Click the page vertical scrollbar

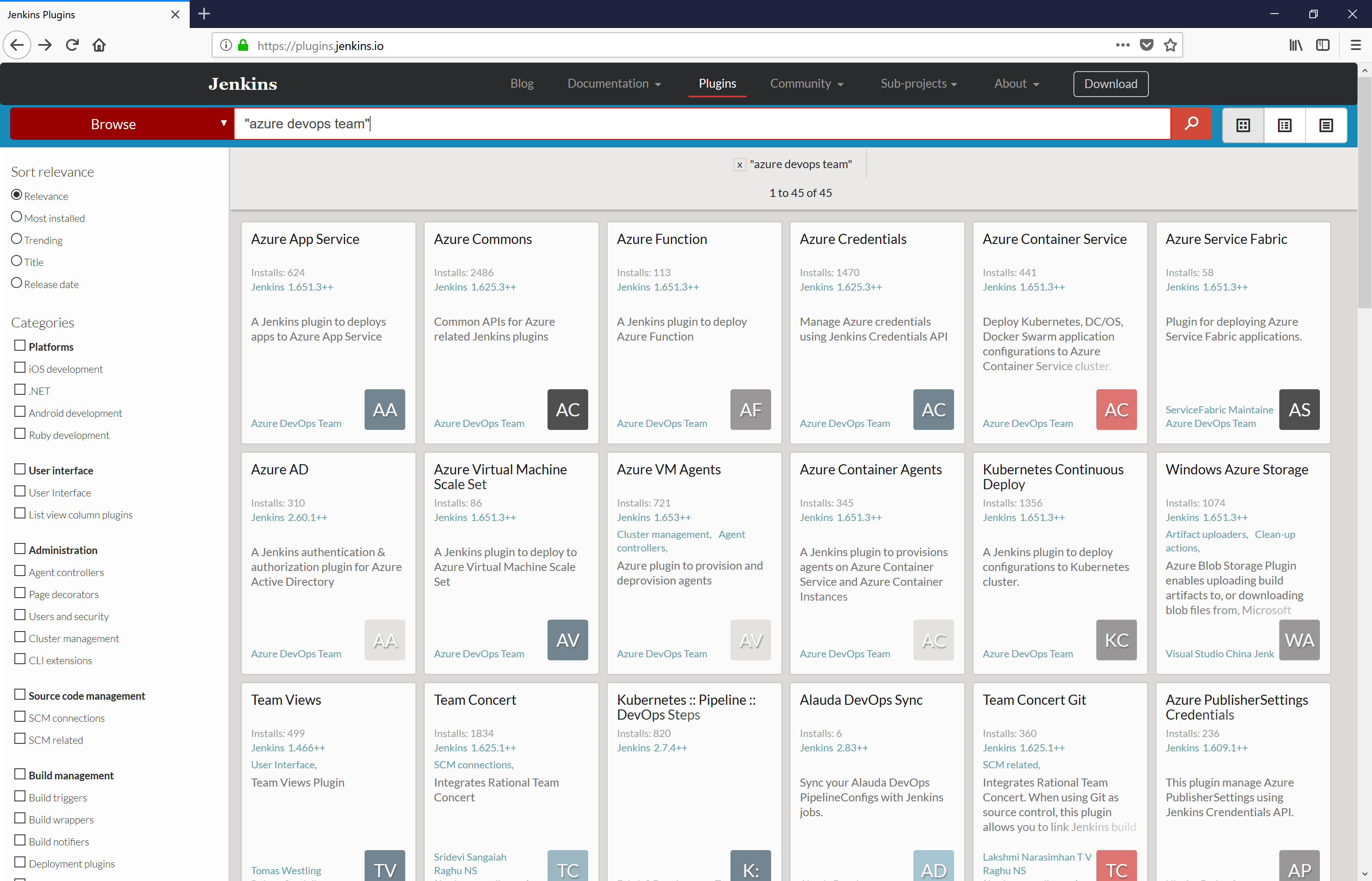[x=1364, y=193]
